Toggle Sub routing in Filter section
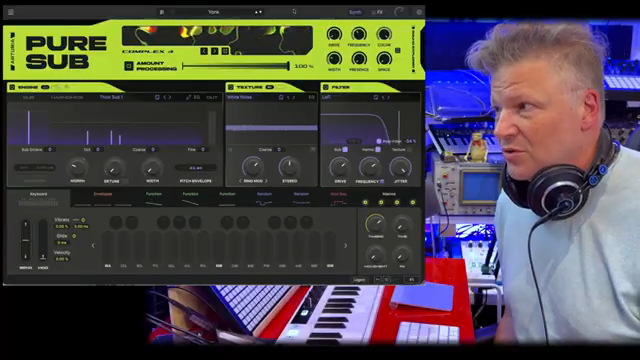 [x=345, y=150]
